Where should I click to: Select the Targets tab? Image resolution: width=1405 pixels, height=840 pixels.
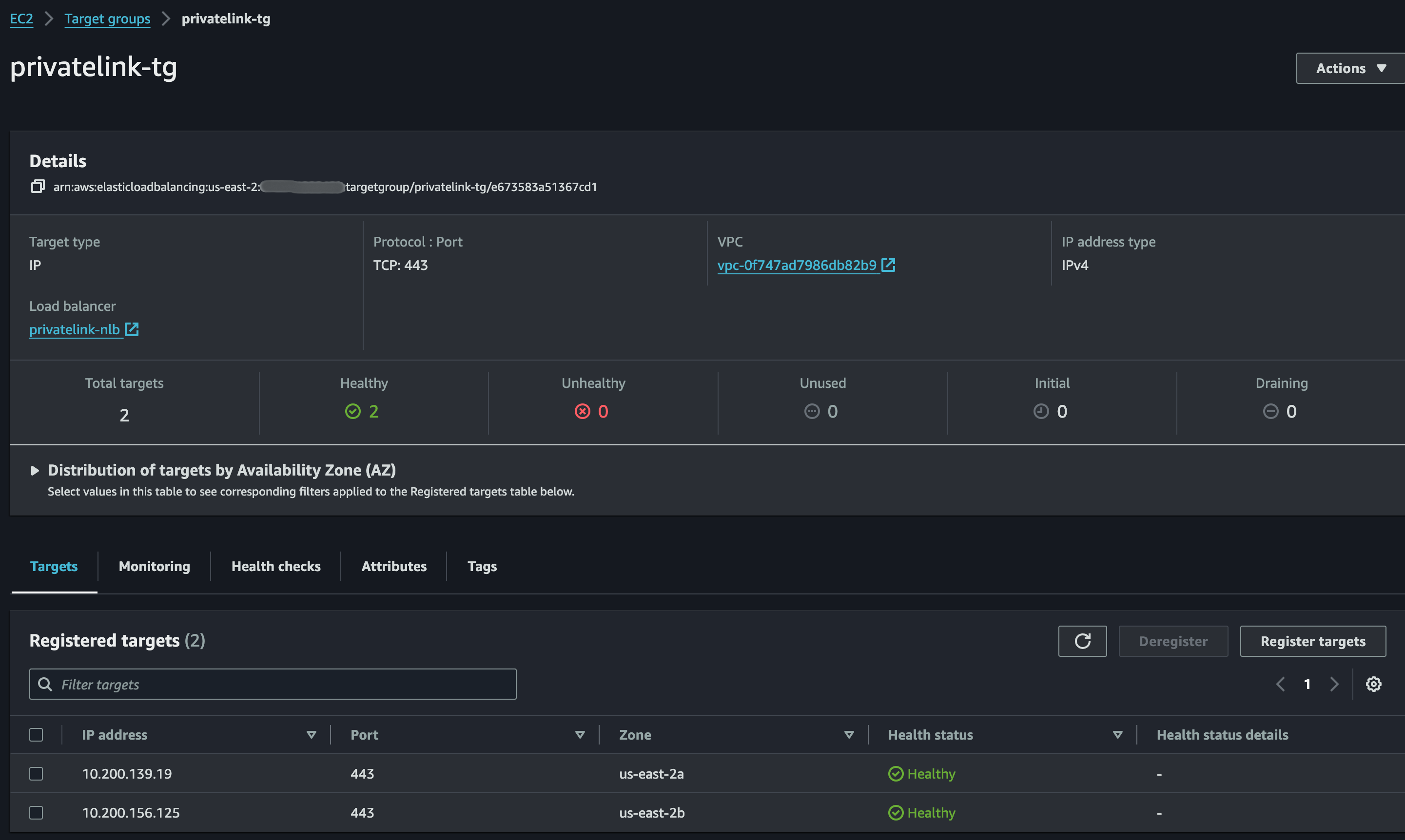(x=54, y=566)
